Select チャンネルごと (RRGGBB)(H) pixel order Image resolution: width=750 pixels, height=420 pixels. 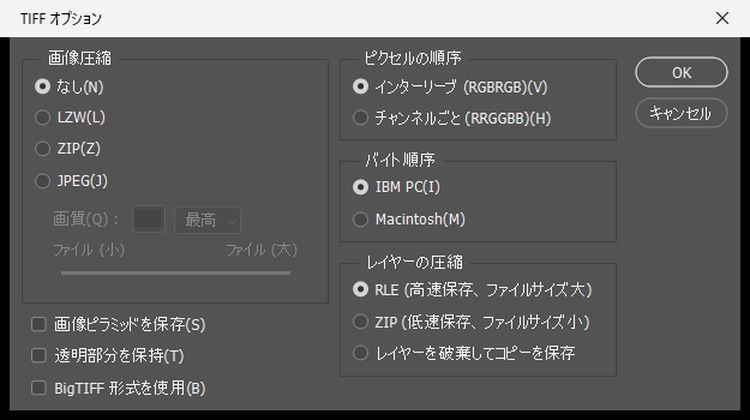[x=361, y=118]
